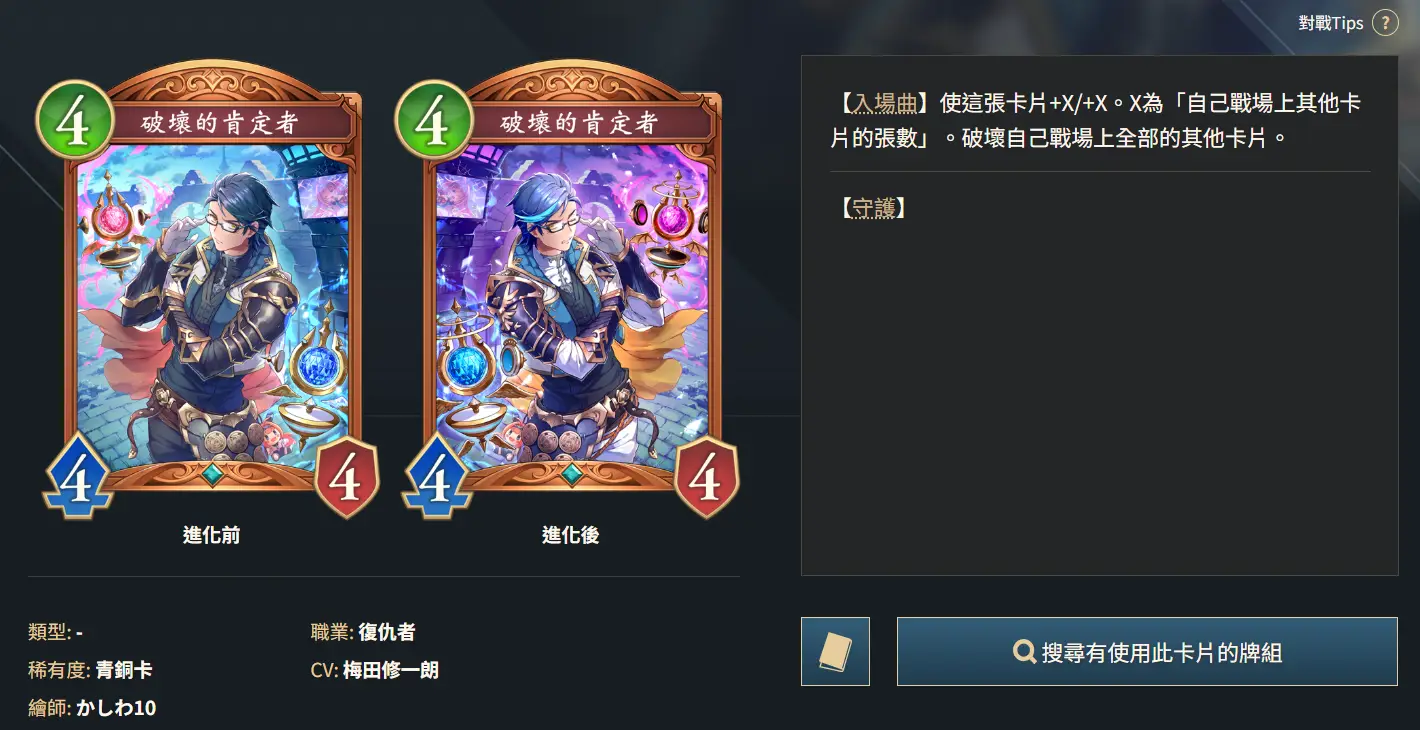Click the blue attack 4 badge on 進化後 card
This screenshot has width=1420, height=730.
click(x=437, y=477)
